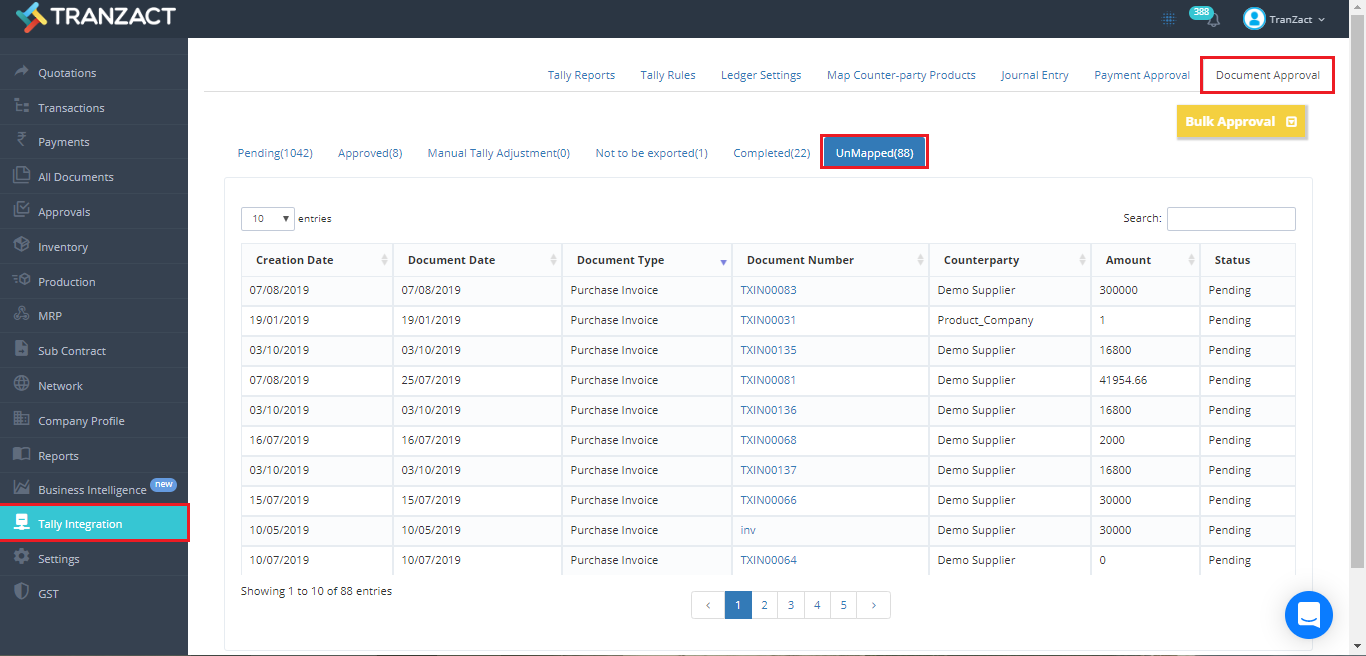
Task: Open the chat support bubble
Action: (x=1309, y=615)
